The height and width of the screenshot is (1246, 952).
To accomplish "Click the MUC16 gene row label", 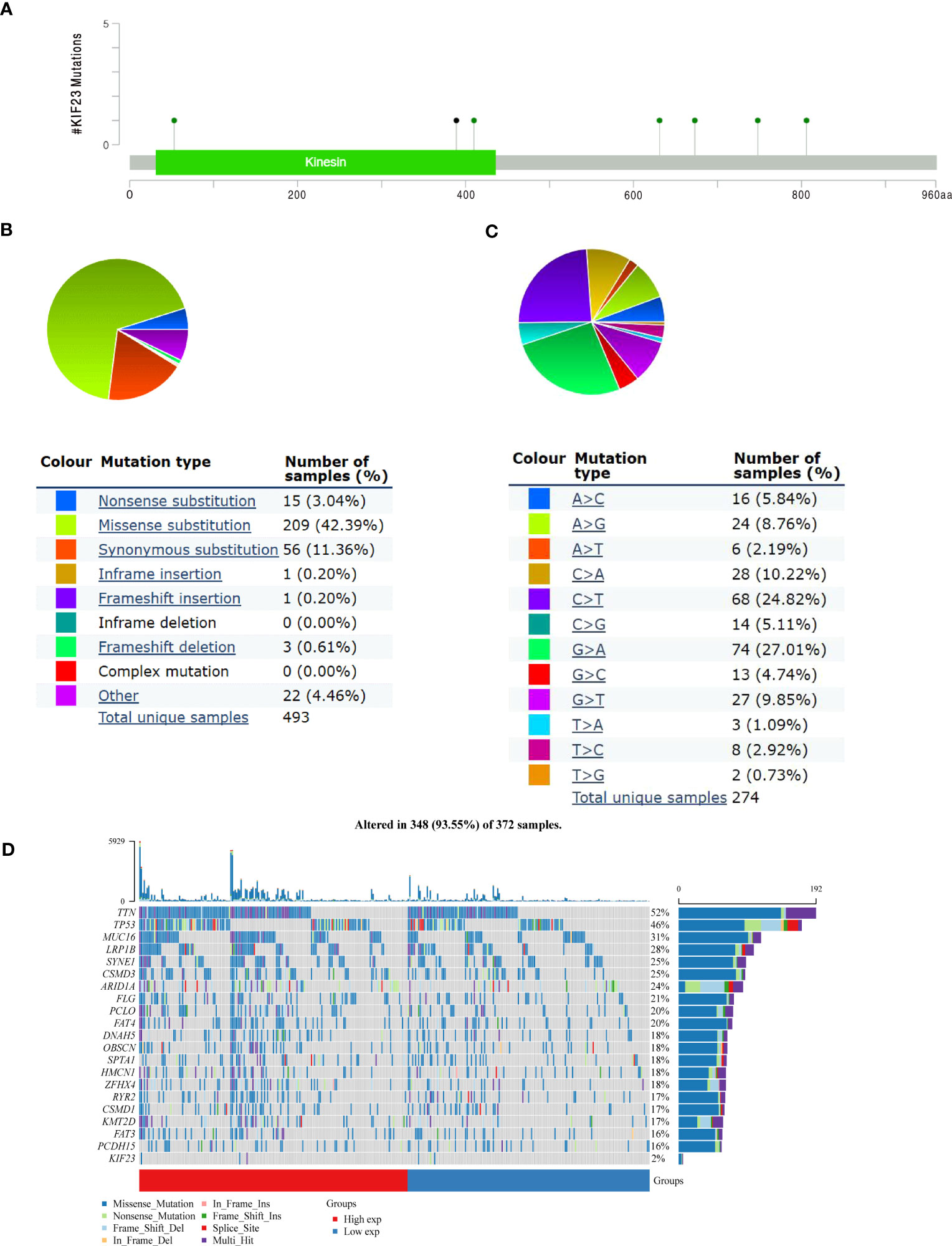I will (x=119, y=937).
